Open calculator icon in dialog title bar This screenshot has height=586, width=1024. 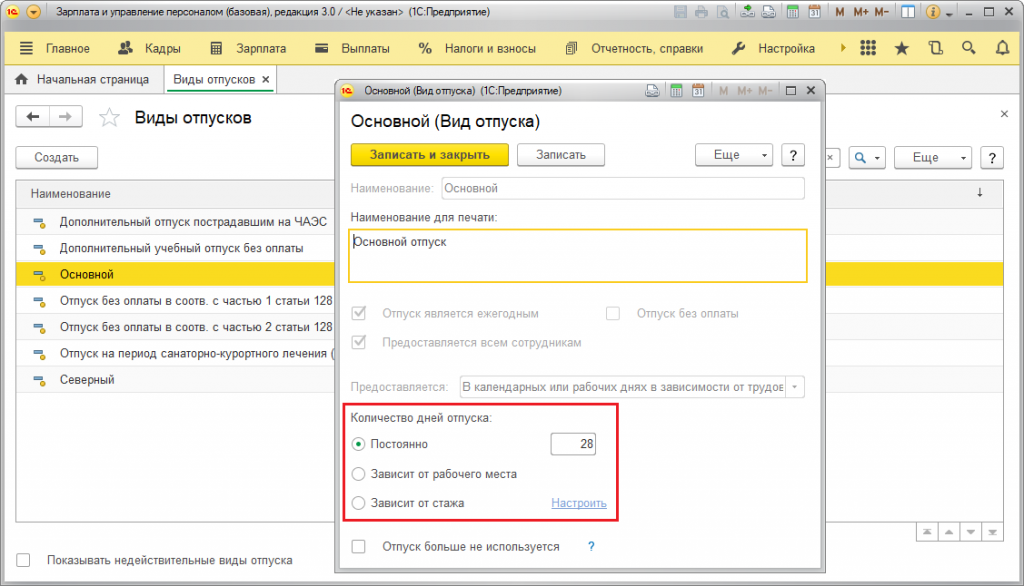676,91
